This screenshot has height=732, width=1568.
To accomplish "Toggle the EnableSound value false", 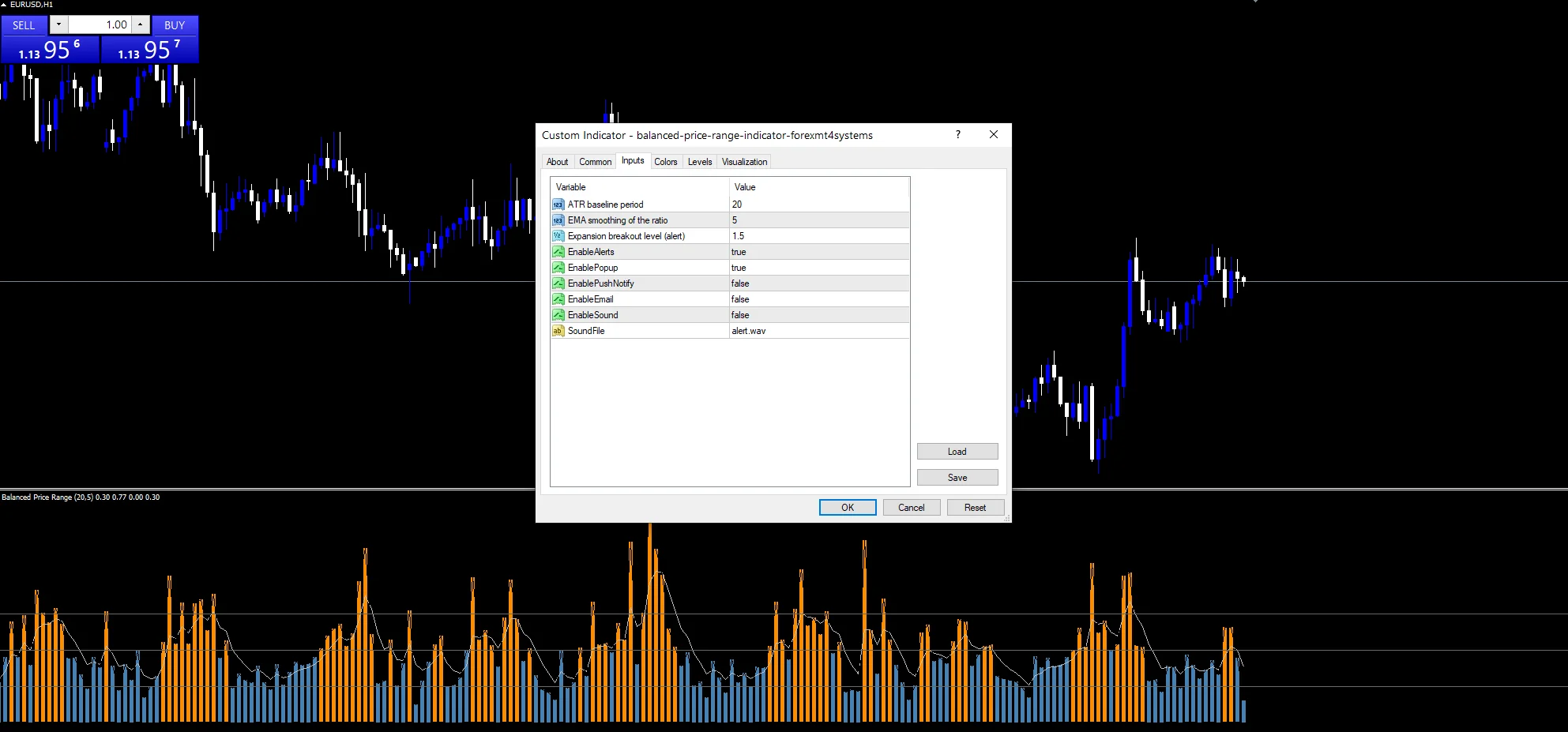I will point(819,315).
